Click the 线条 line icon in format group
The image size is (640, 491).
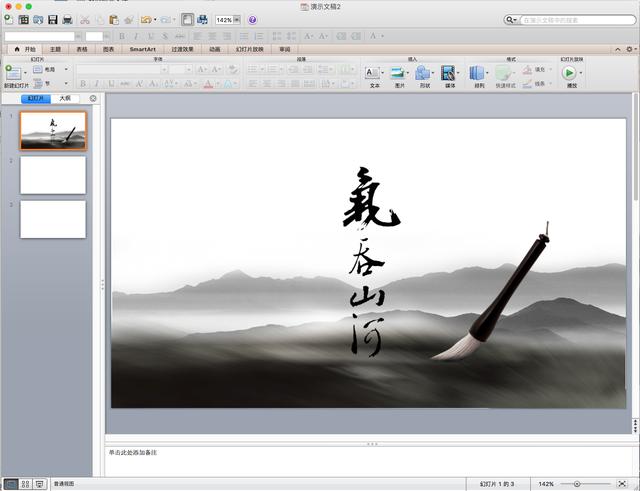pos(527,84)
